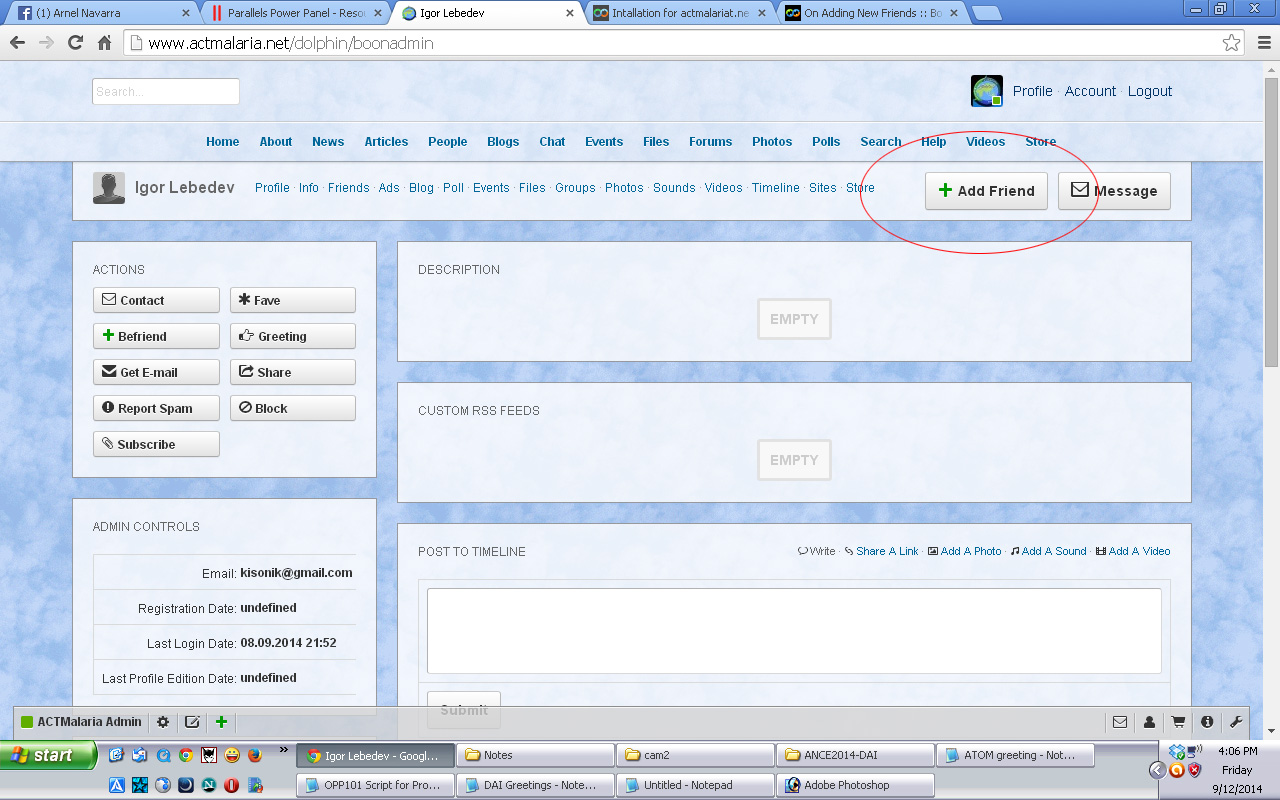Open the Adobe Photoshop taskbar button
The height and width of the screenshot is (800, 1280).
855,785
